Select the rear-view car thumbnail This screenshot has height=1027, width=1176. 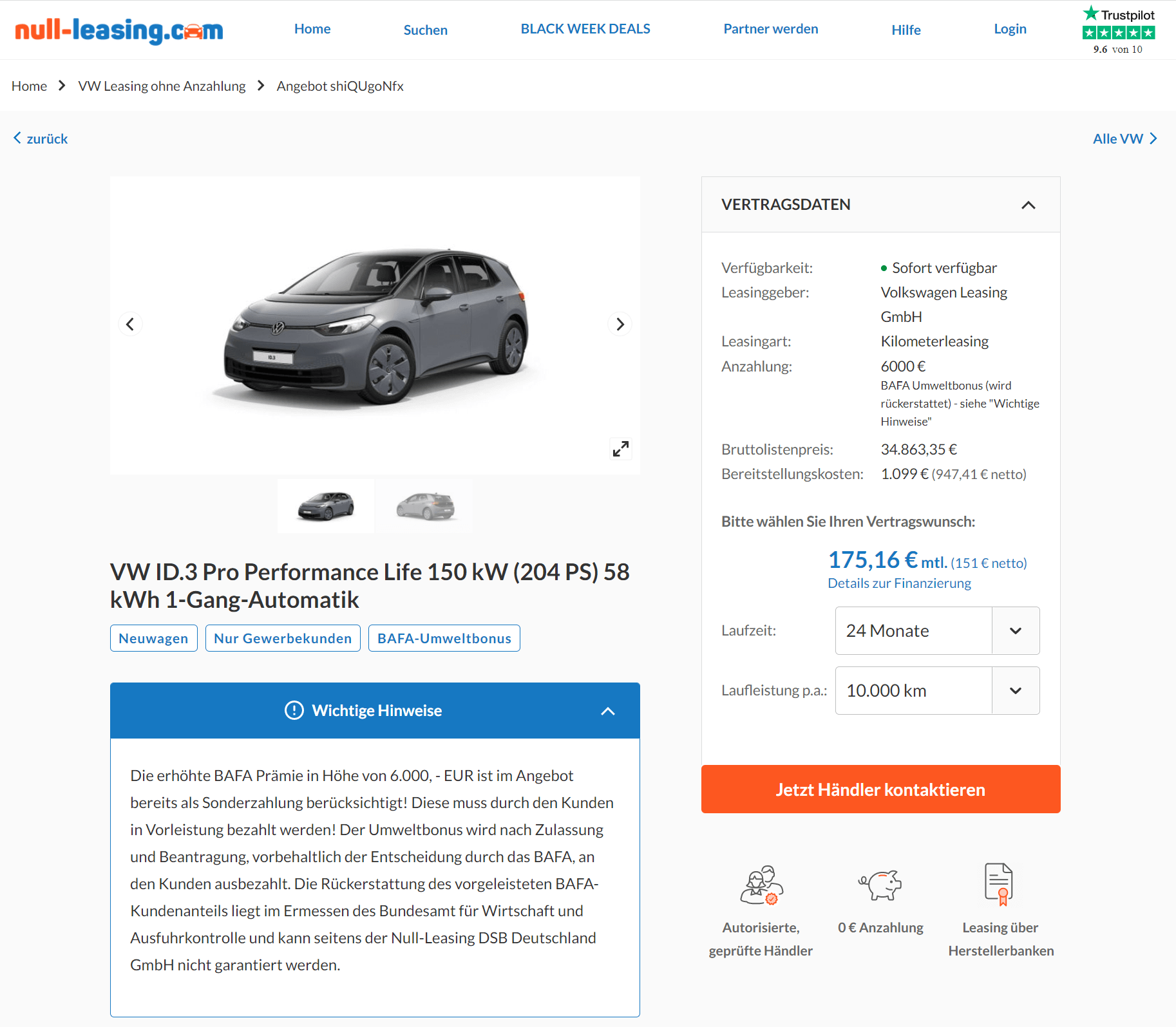click(425, 506)
